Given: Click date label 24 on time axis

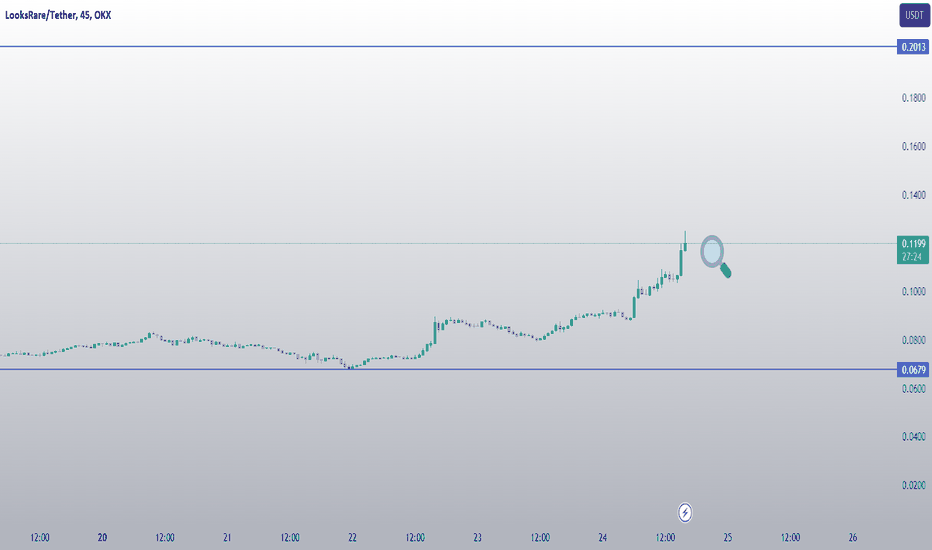Looking at the screenshot, I should pos(603,538).
